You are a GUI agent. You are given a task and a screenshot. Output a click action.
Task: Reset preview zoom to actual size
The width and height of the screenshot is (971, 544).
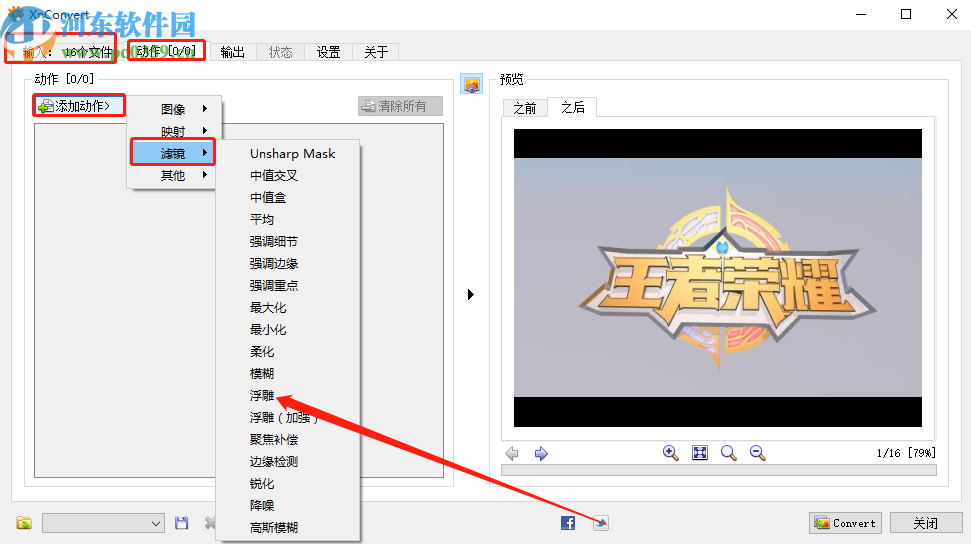[729, 453]
